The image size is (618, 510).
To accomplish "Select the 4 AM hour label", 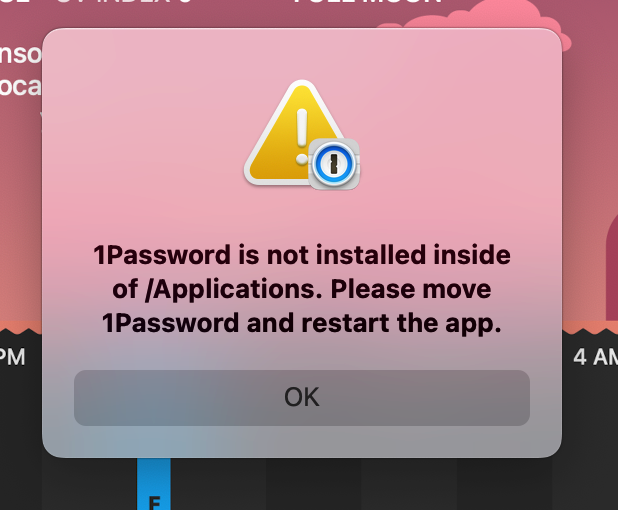I will tap(595, 357).
